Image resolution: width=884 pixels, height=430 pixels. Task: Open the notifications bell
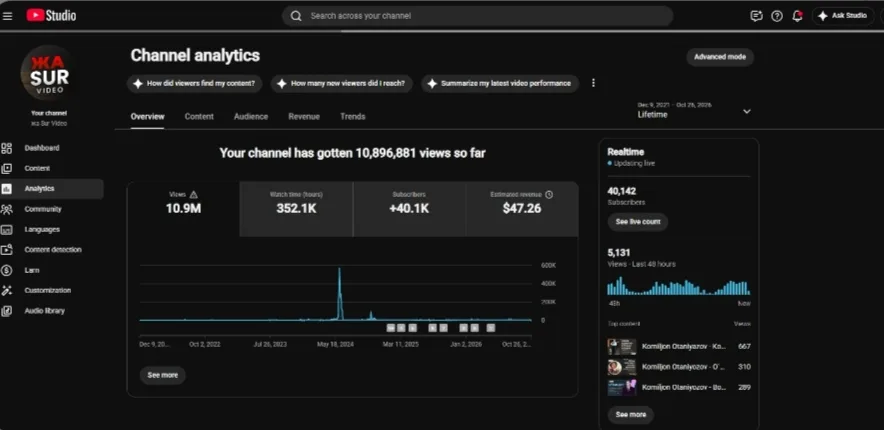(x=797, y=16)
